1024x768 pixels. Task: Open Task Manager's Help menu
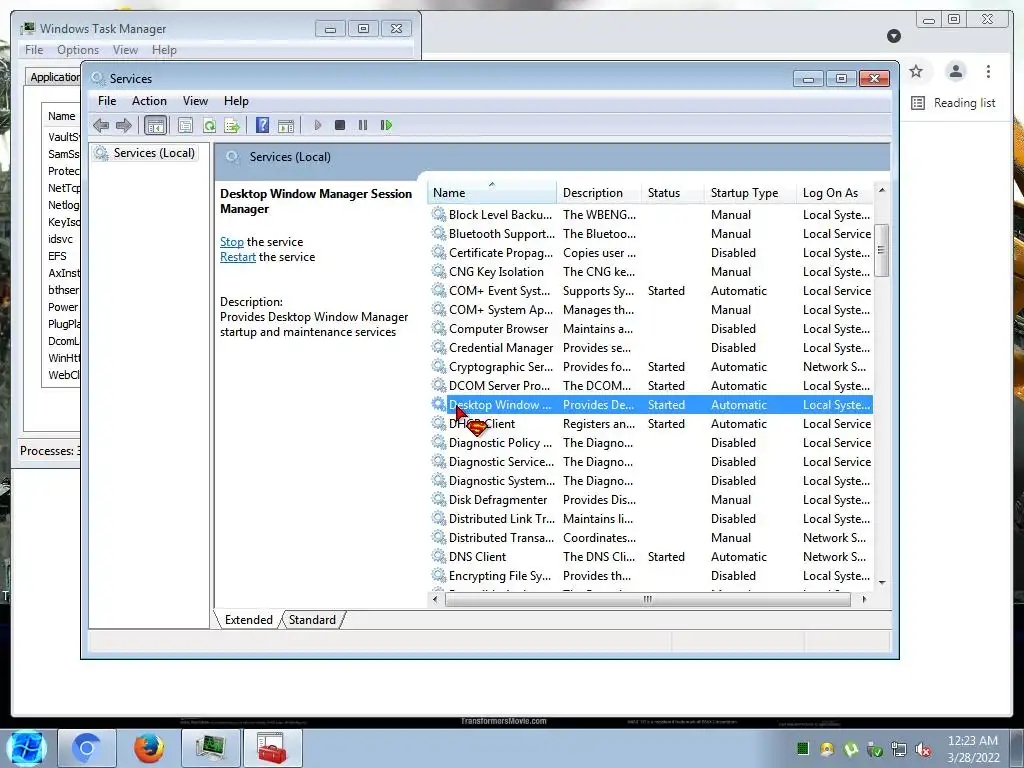pos(164,50)
